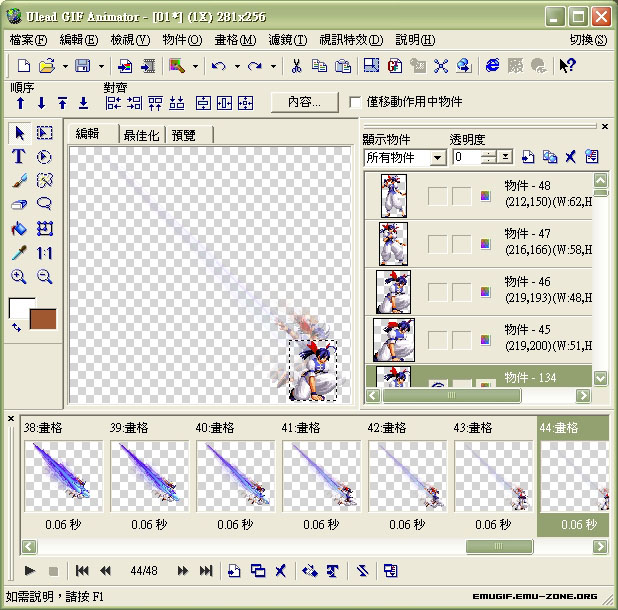This screenshot has height=610, width=618.
Task: Go to the last frame
Action: pyautogui.click(x=206, y=570)
